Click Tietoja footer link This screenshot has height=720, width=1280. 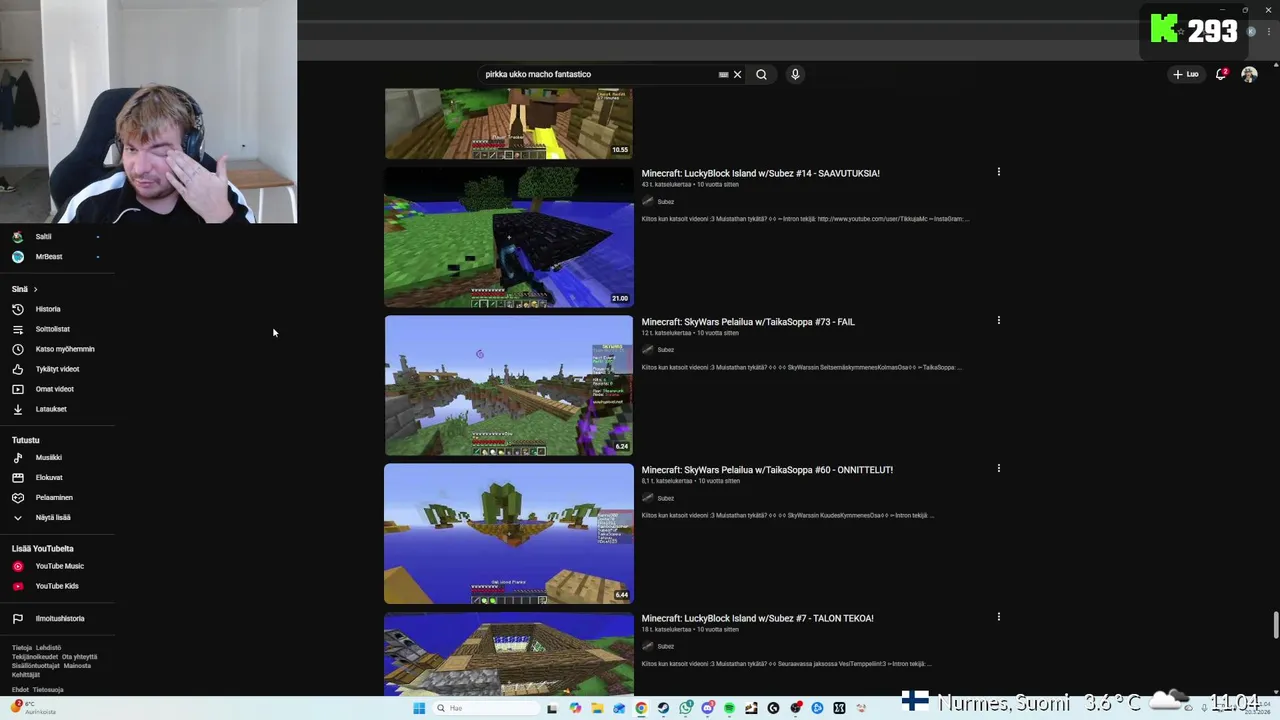click(22, 648)
